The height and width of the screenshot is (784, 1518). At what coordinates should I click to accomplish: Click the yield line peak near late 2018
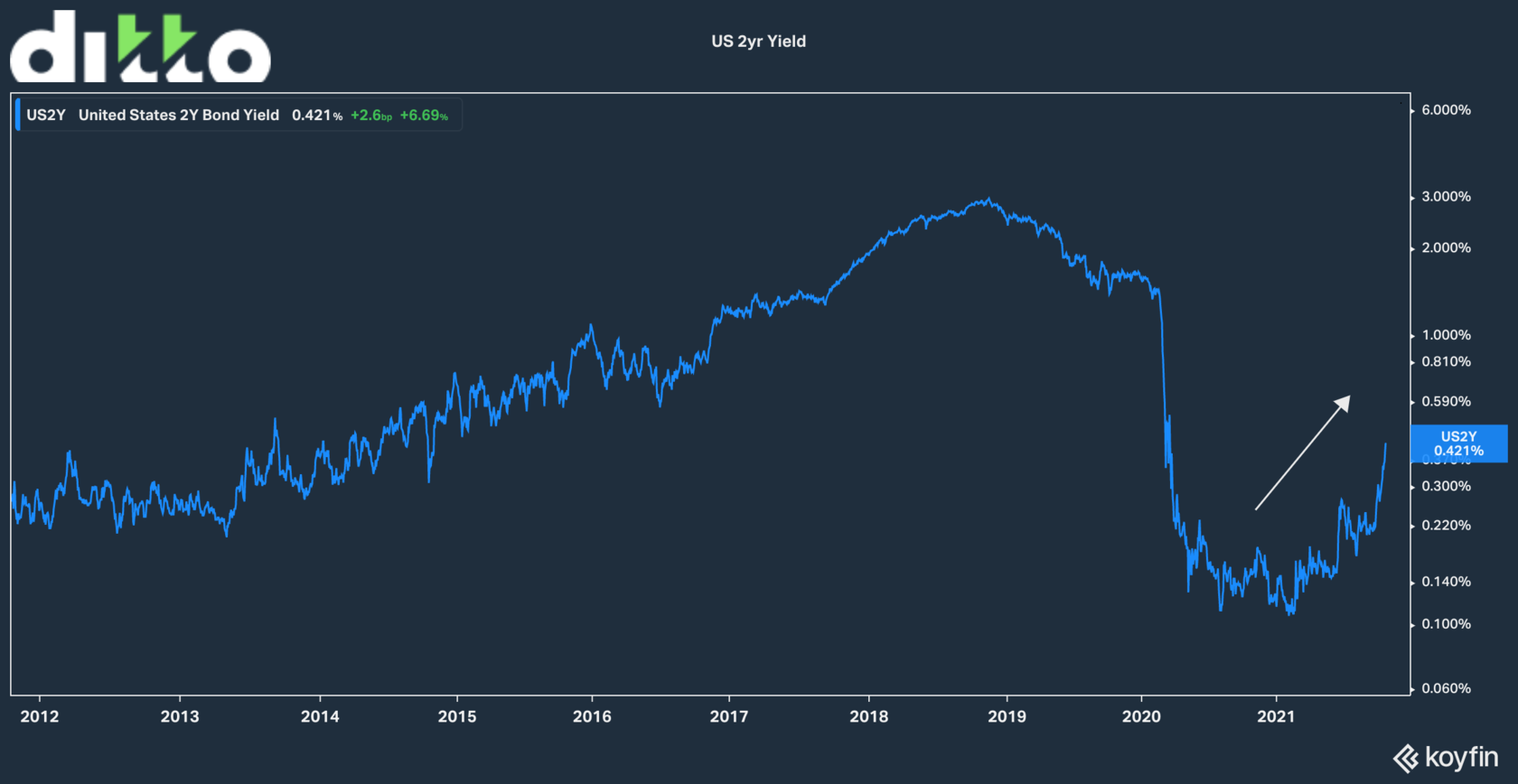pos(988,201)
